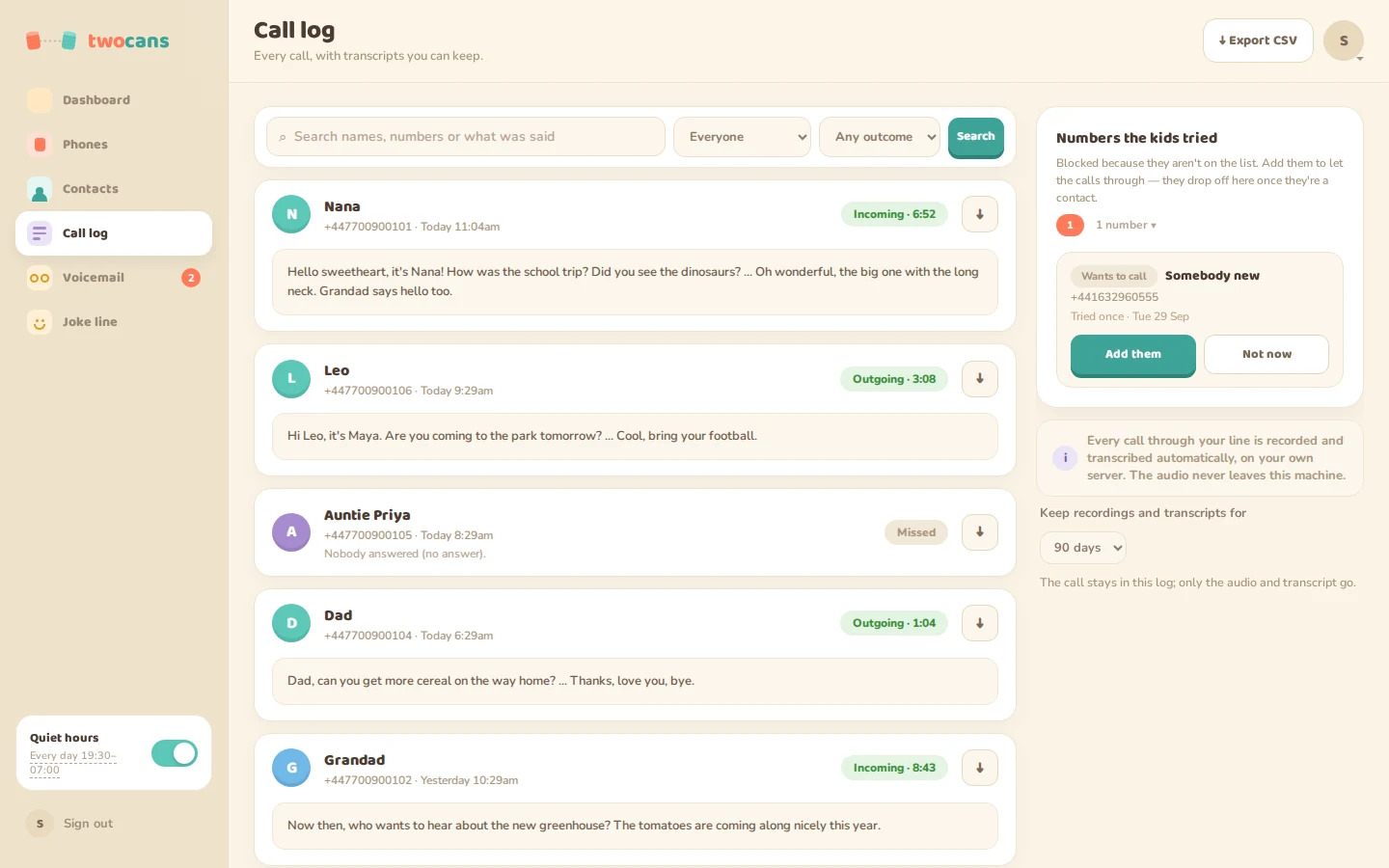Open the Contacts section

pyautogui.click(x=114, y=189)
